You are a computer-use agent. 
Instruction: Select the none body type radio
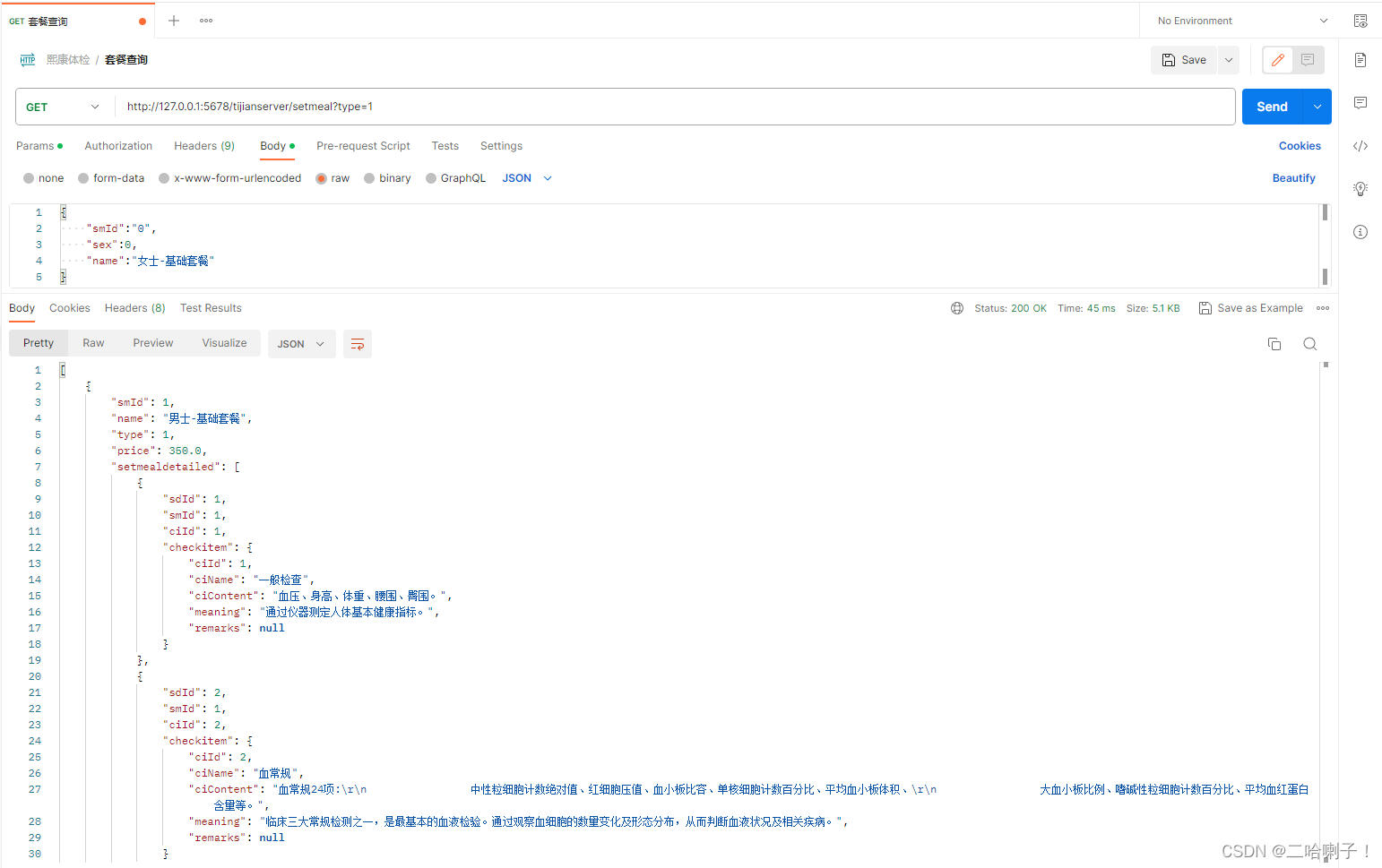click(29, 178)
